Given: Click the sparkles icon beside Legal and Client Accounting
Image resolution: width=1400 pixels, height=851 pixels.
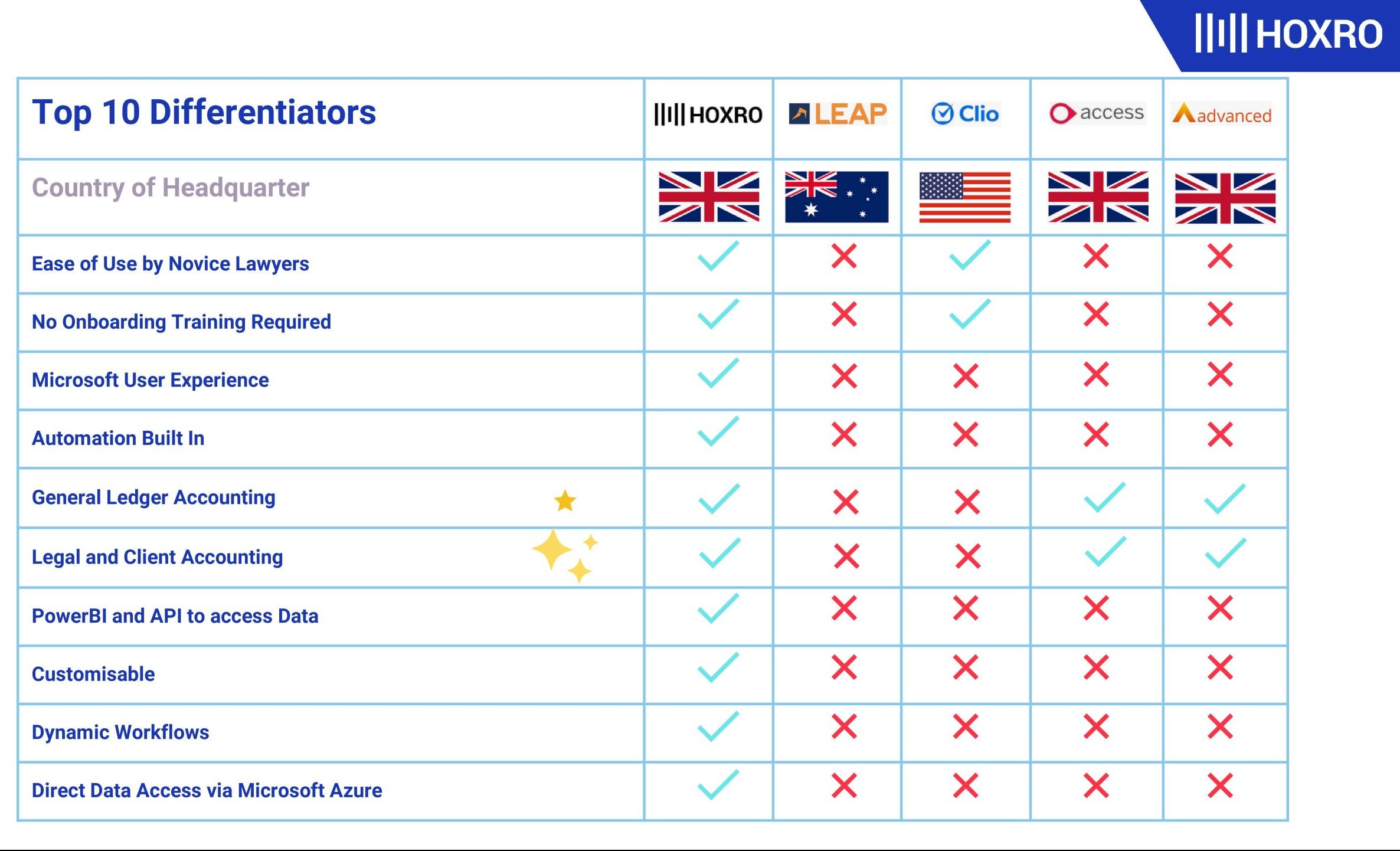Looking at the screenshot, I should [564, 555].
